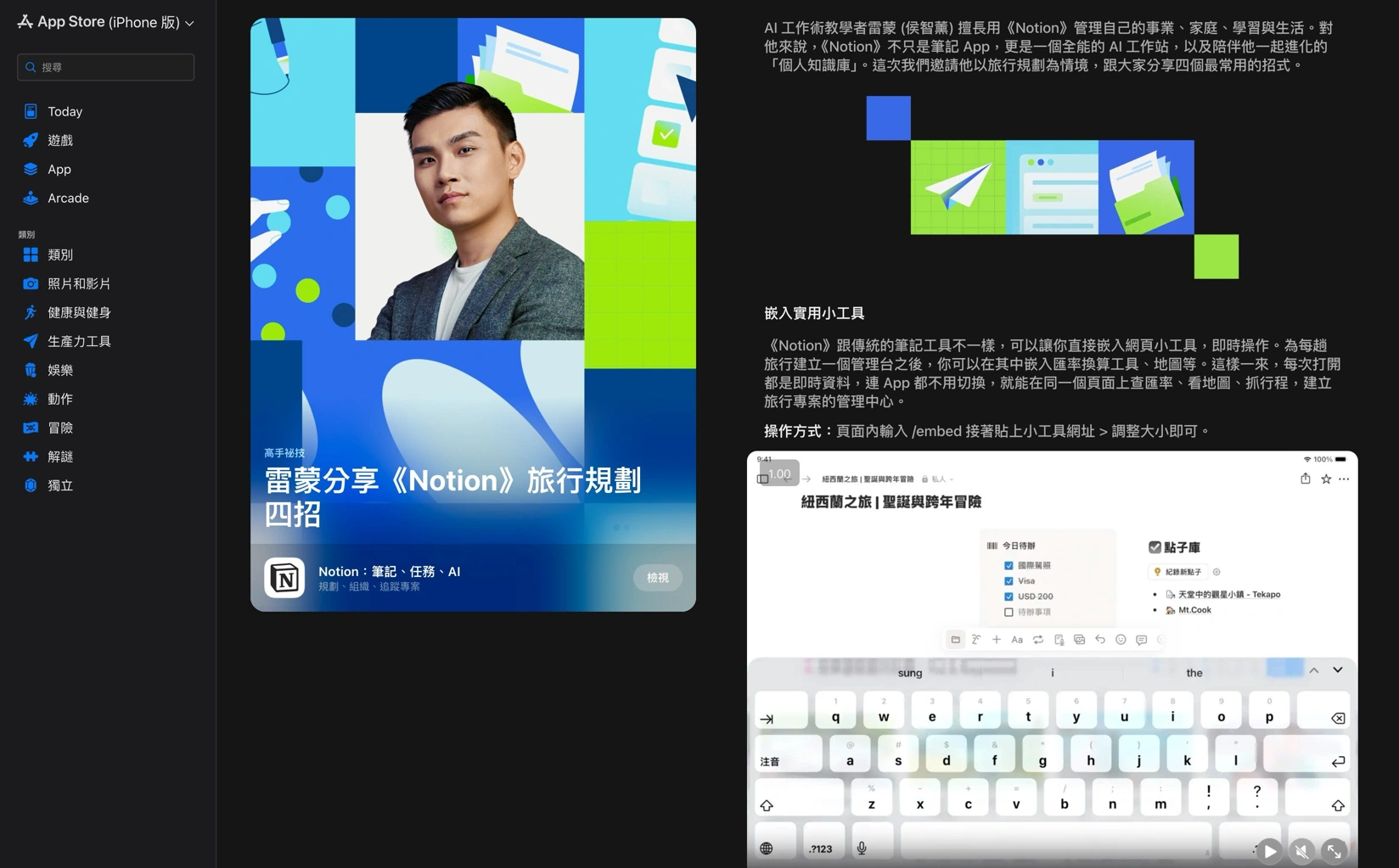The width and height of the screenshot is (1399, 868).
Task: Play the embedded demo video
Action: click(1269, 851)
